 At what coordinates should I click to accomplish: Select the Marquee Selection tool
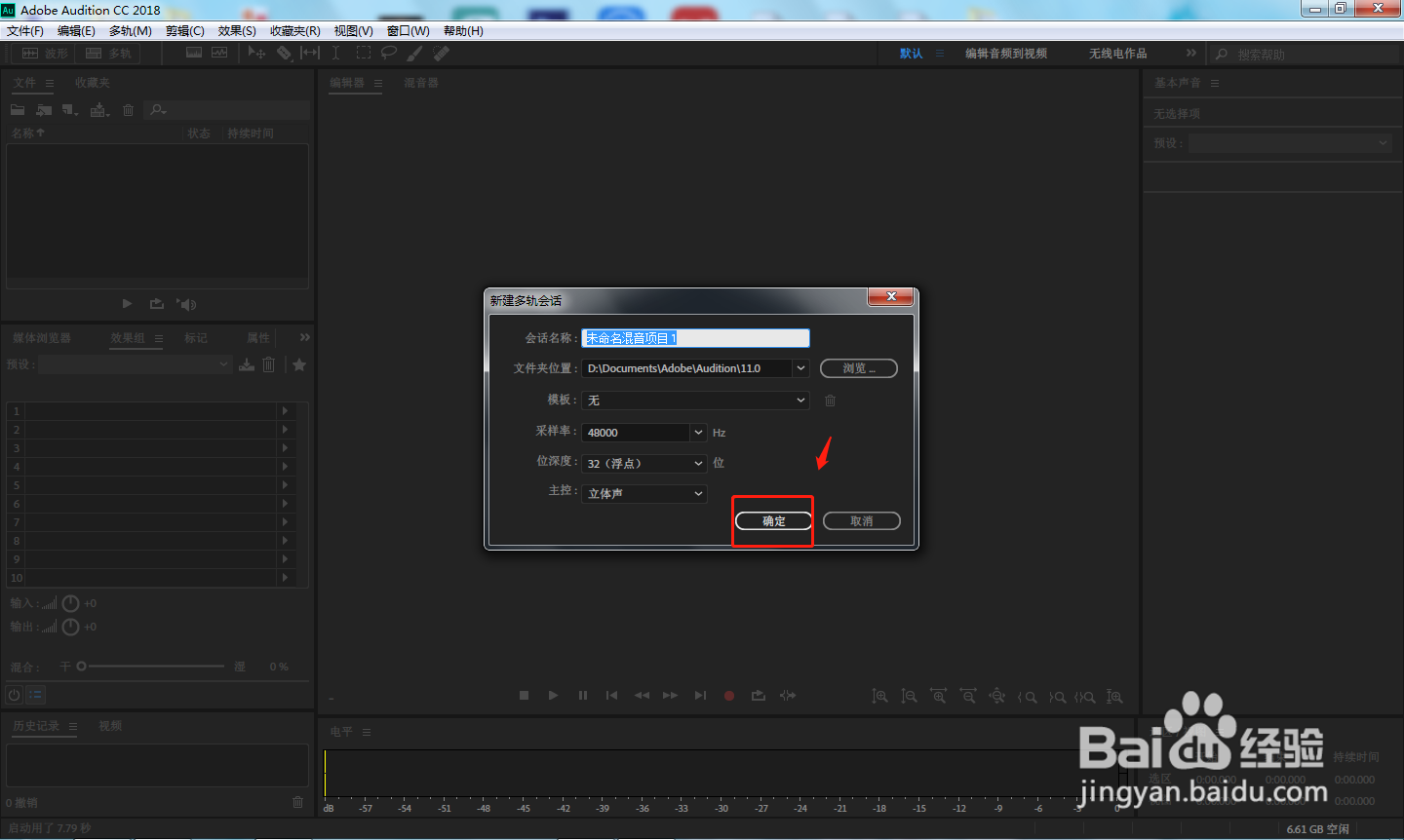(x=364, y=53)
